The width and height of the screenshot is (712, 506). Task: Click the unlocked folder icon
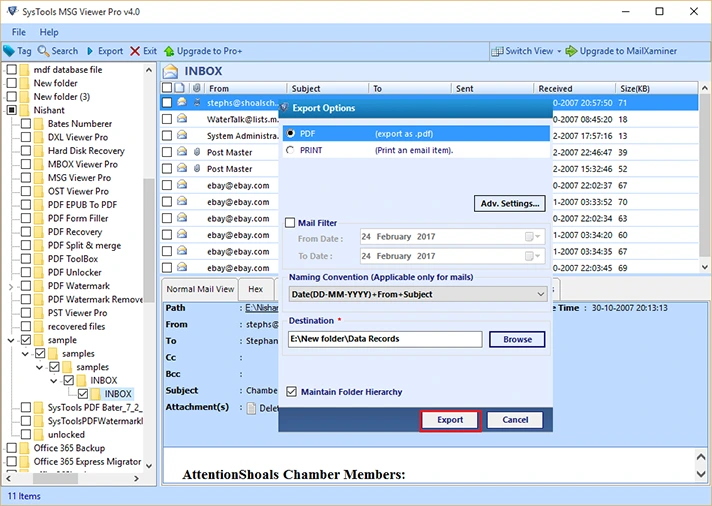[39, 435]
